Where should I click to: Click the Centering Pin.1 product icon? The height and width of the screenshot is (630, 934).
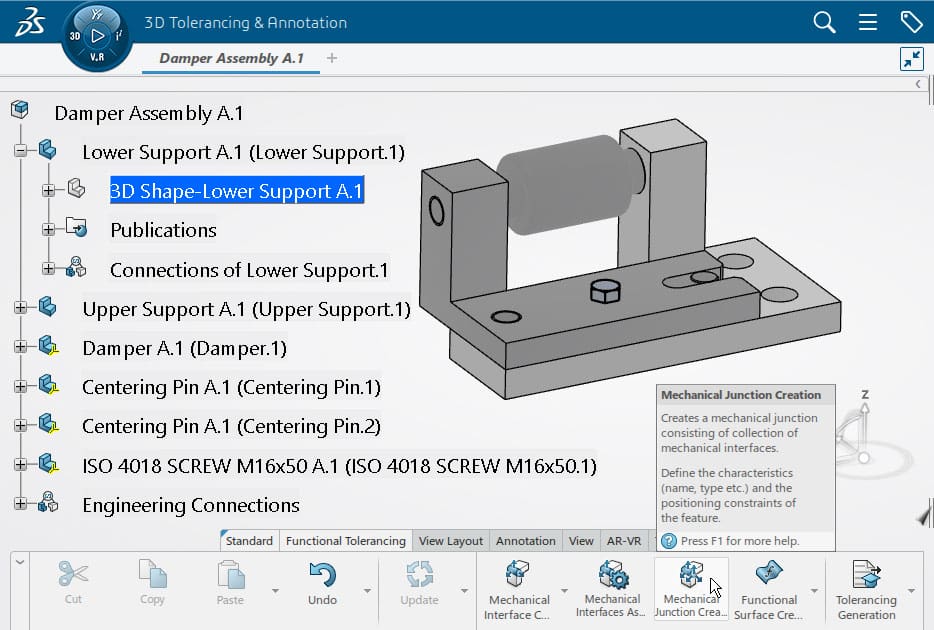(48, 385)
